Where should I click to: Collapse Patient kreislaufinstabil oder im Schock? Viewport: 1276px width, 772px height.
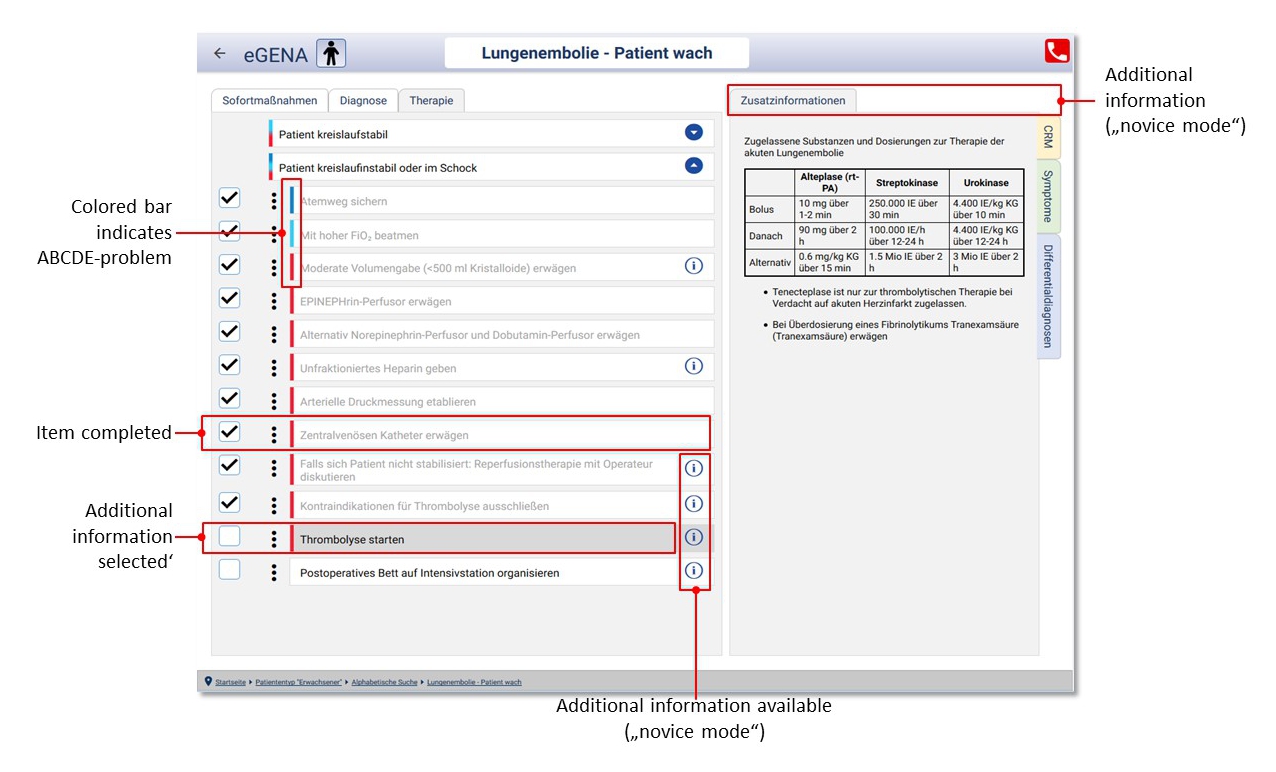693,166
